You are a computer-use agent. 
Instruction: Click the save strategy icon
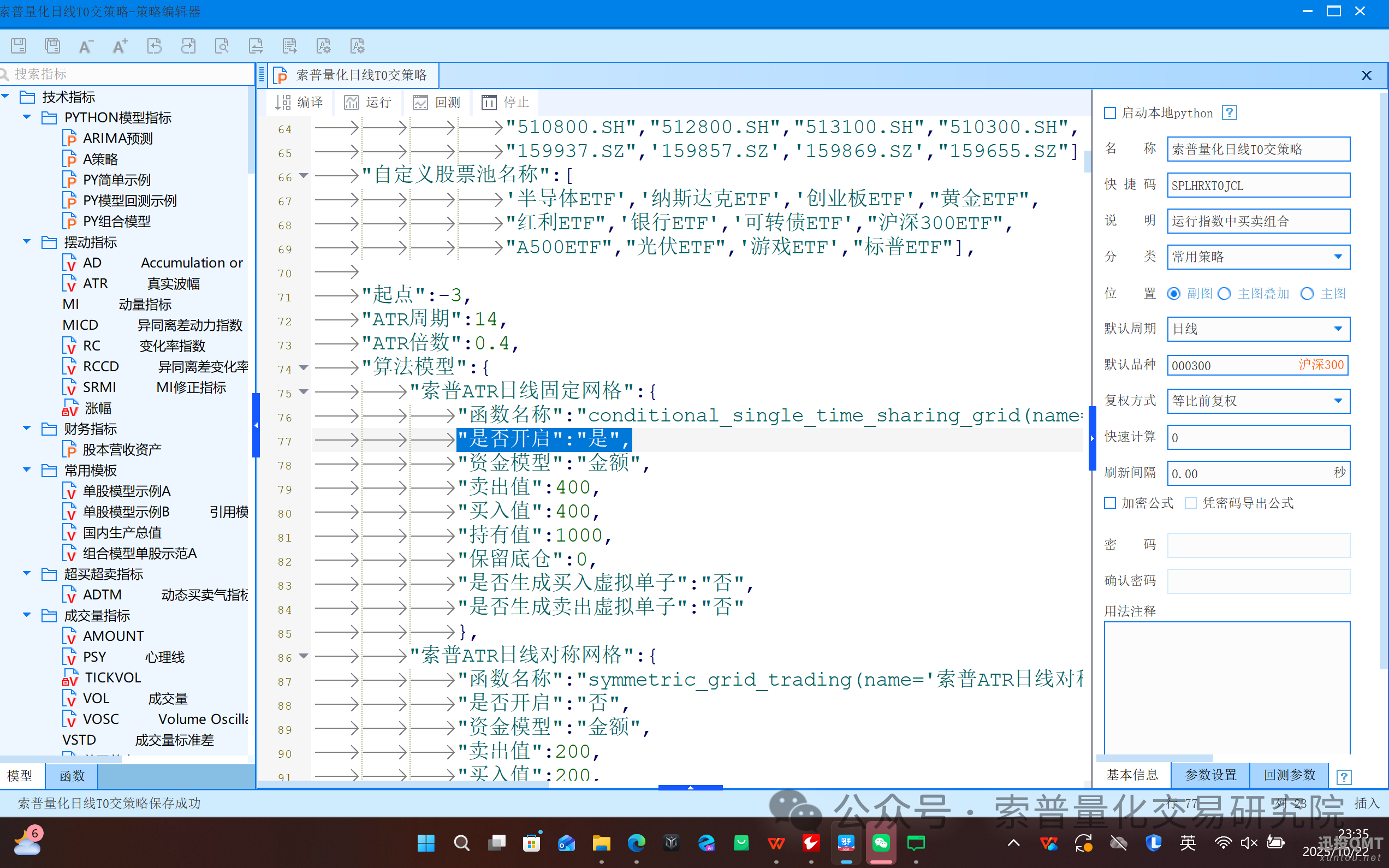tap(19, 46)
